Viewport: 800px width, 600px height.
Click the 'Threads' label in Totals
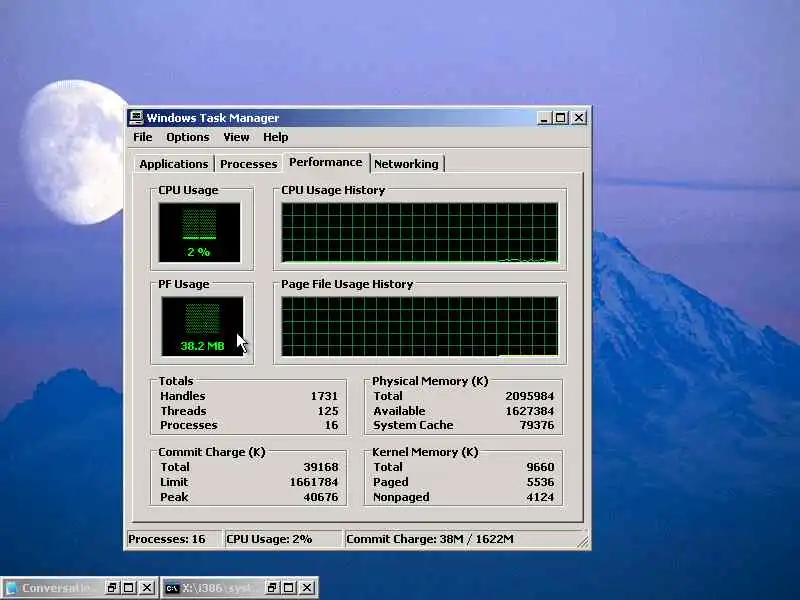click(x=183, y=411)
